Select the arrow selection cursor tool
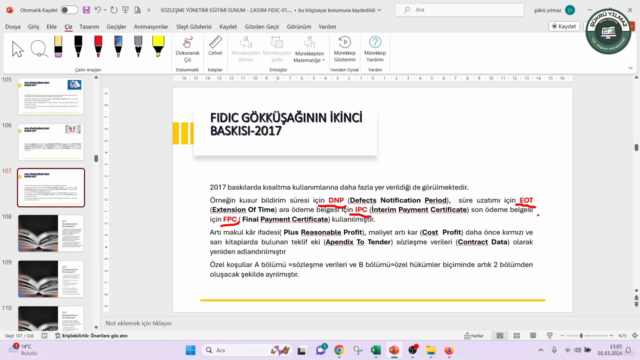 tap(18, 49)
